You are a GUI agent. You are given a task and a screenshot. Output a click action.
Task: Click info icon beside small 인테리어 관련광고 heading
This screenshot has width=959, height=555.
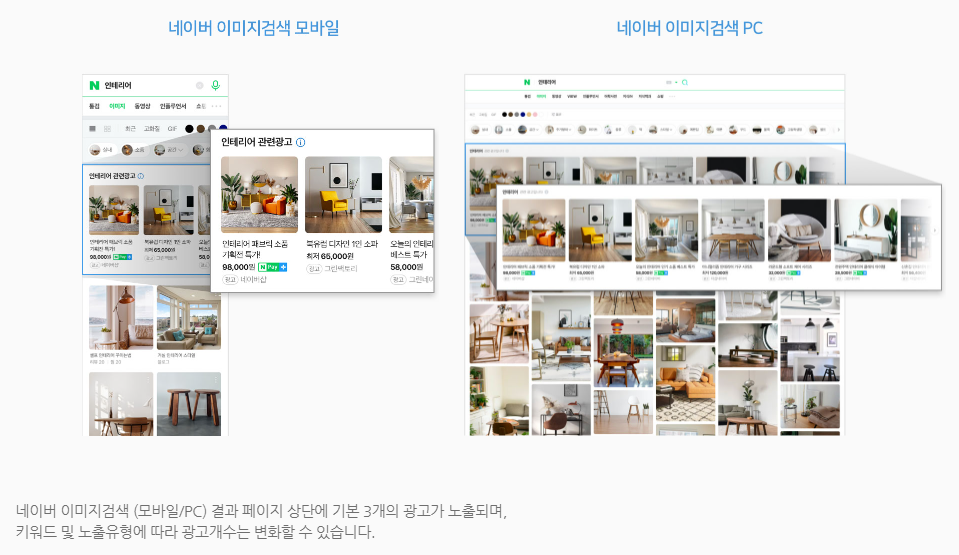pyautogui.click(x=141, y=176)
